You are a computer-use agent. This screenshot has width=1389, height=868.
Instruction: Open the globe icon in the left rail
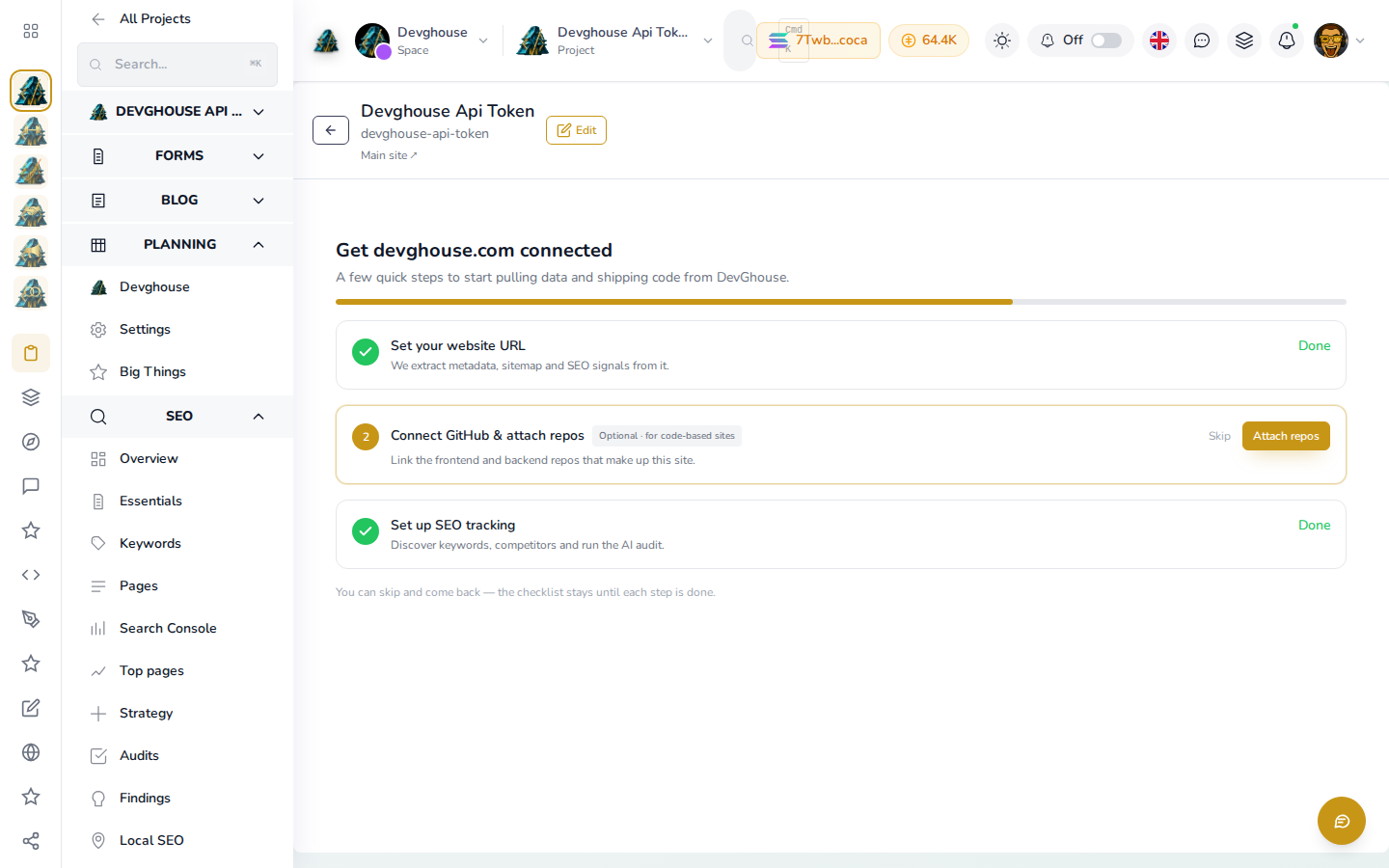(x=31, y=752)
